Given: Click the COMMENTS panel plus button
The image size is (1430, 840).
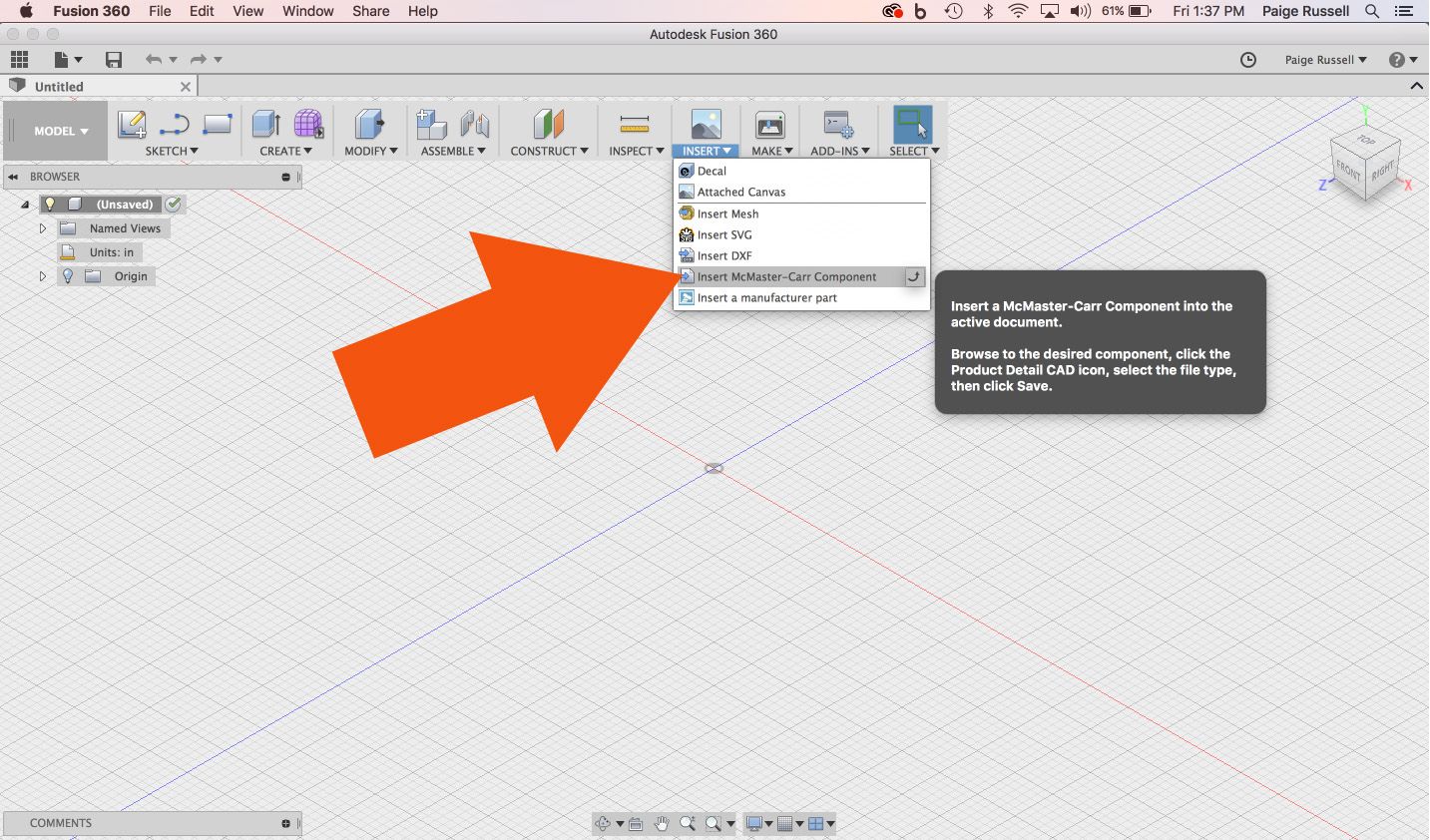Looking at the screenshot, I should point(285,824).
